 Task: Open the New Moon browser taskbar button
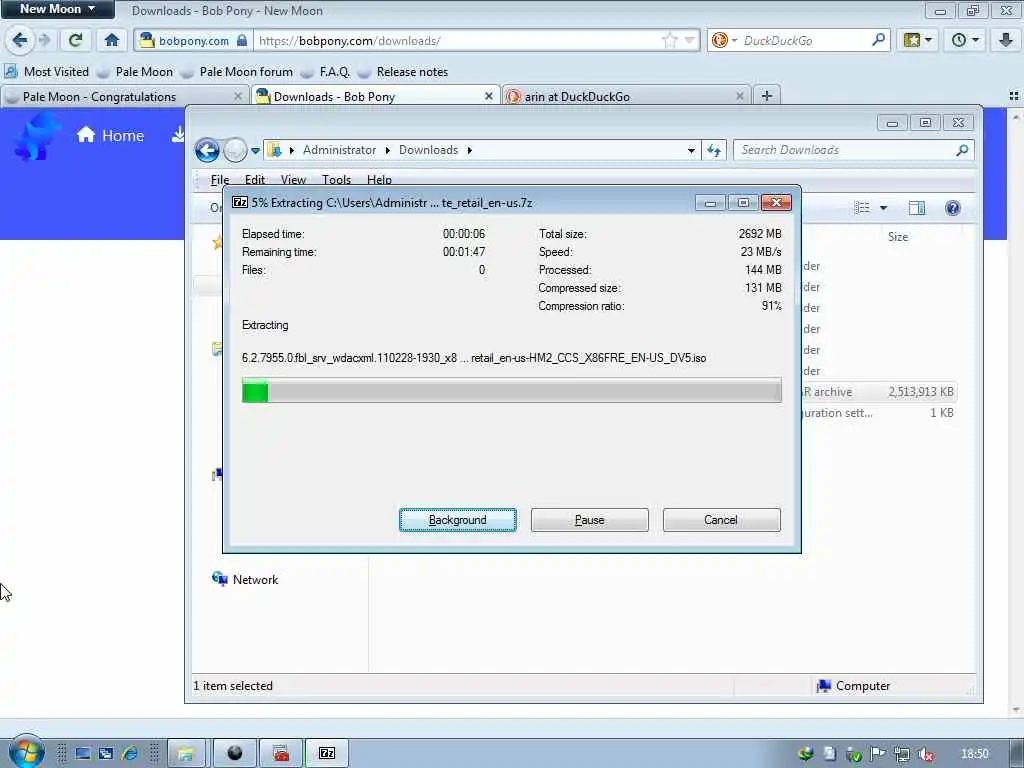[x=234, y=754]
